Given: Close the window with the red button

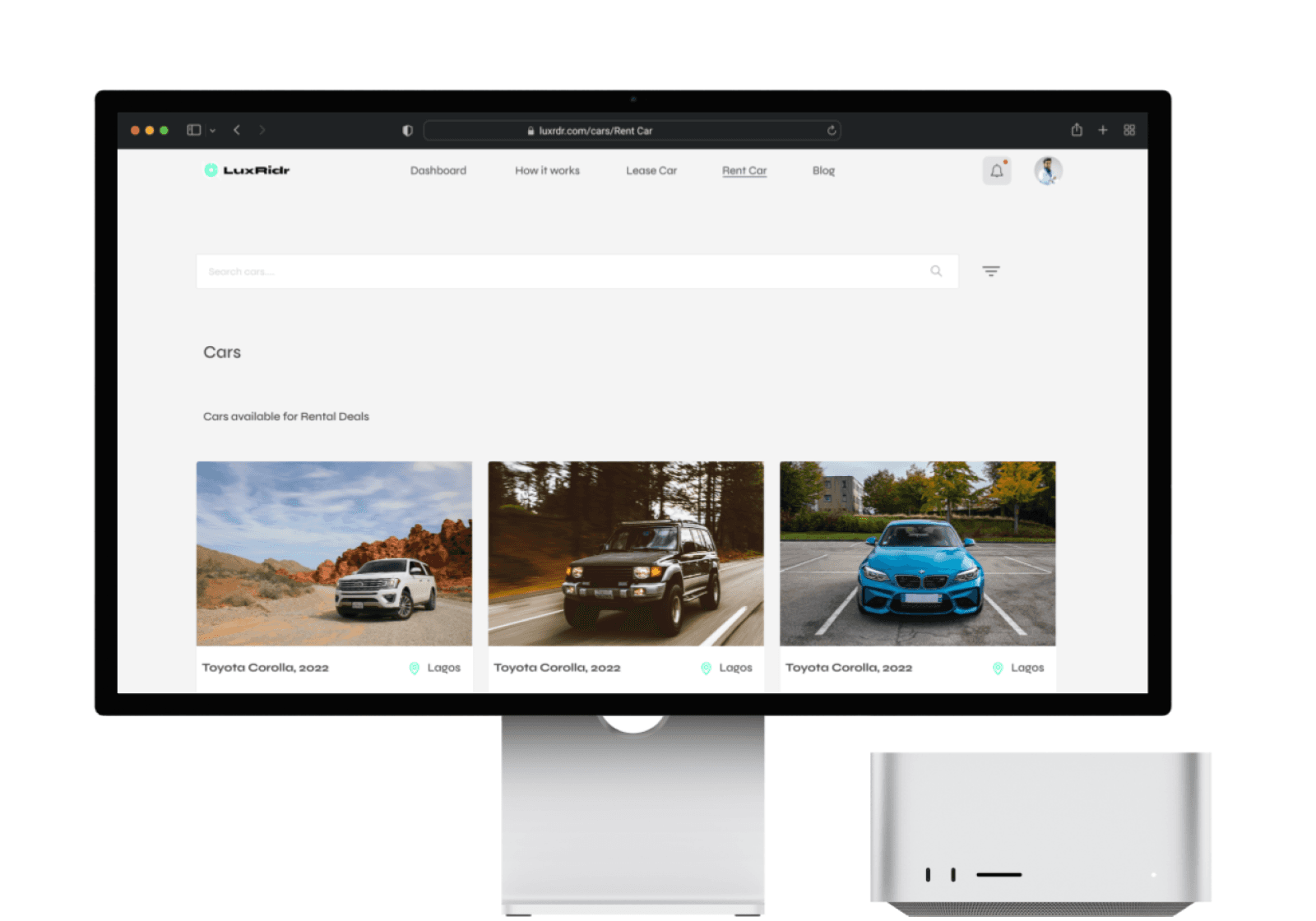Looking at the screenshot, I should (x=135, y=130).
